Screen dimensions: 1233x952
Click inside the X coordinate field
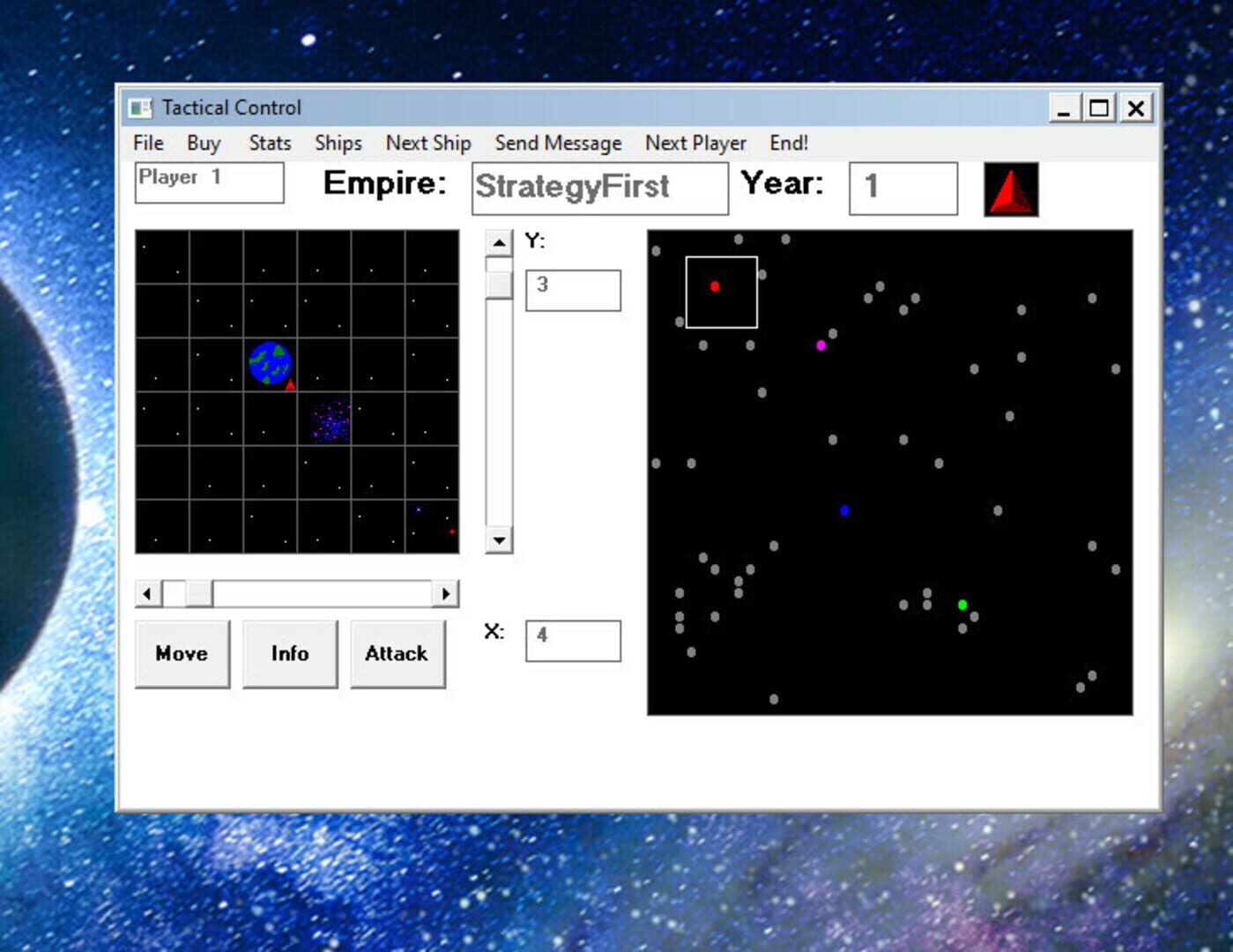(571, 642)
